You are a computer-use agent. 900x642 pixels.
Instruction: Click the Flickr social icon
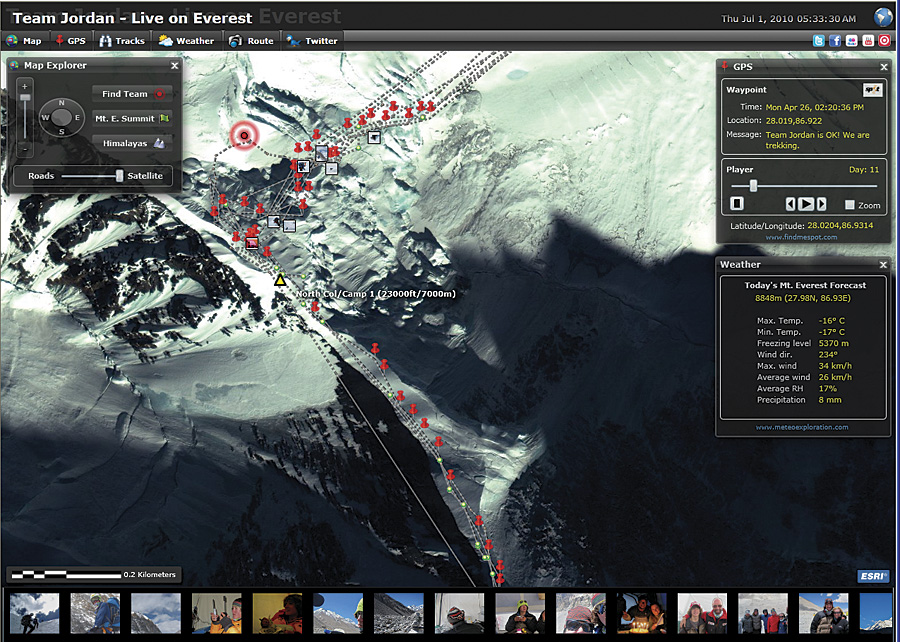(x=851, y=41)
